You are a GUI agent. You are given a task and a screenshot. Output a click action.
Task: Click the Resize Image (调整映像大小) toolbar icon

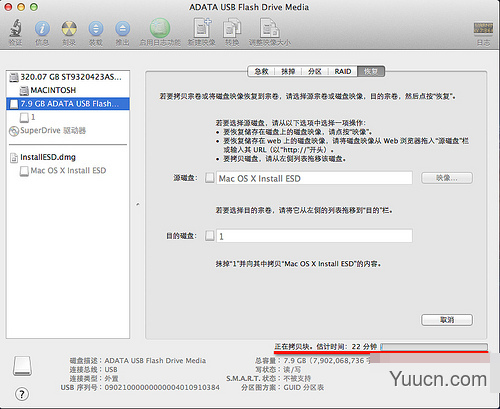(x=270, y=28)
